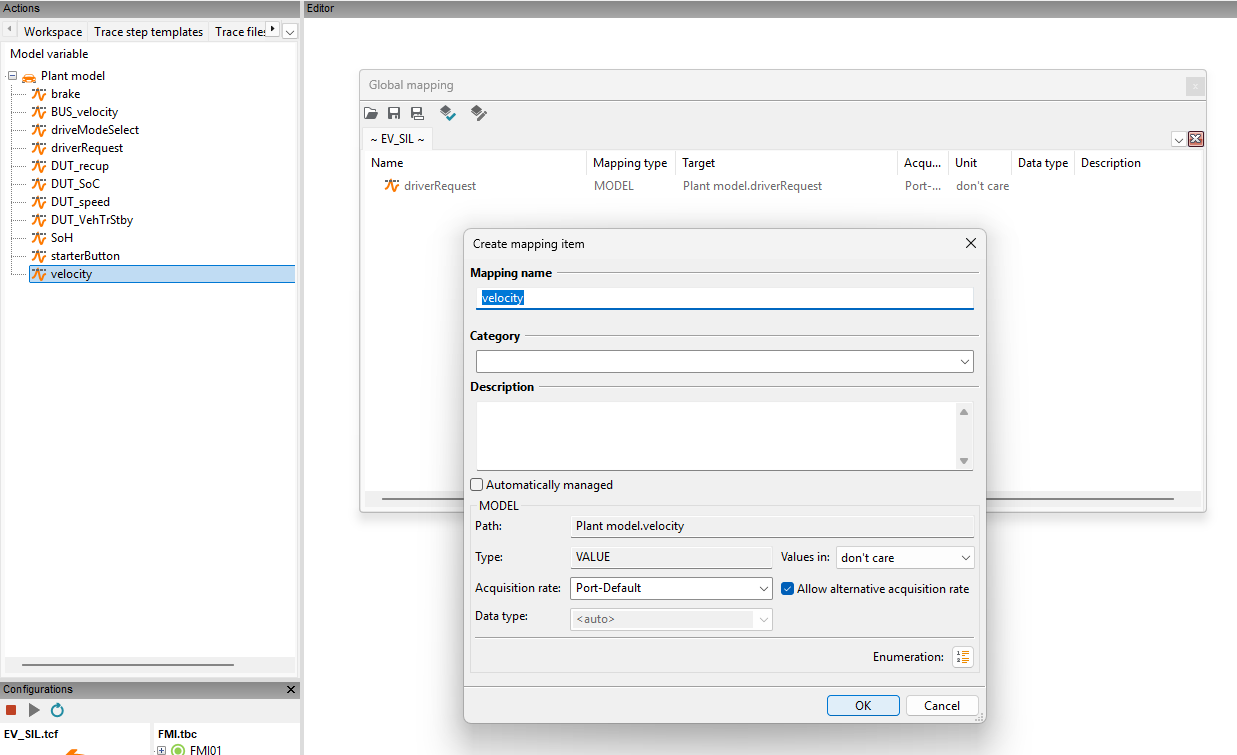This screenshot has width=1237, height=755.
Task: Click the check mapping icon with checkmark
Action: click(448, 114)
